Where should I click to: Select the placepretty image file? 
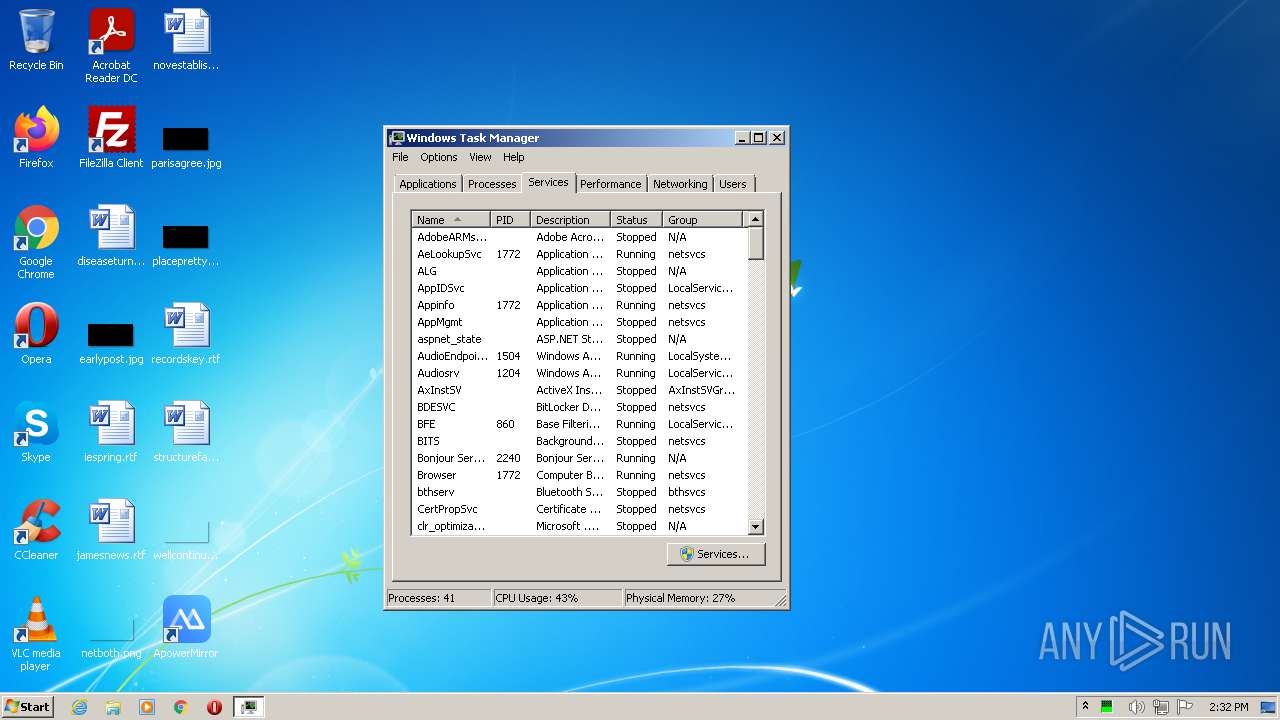point(186,244)
